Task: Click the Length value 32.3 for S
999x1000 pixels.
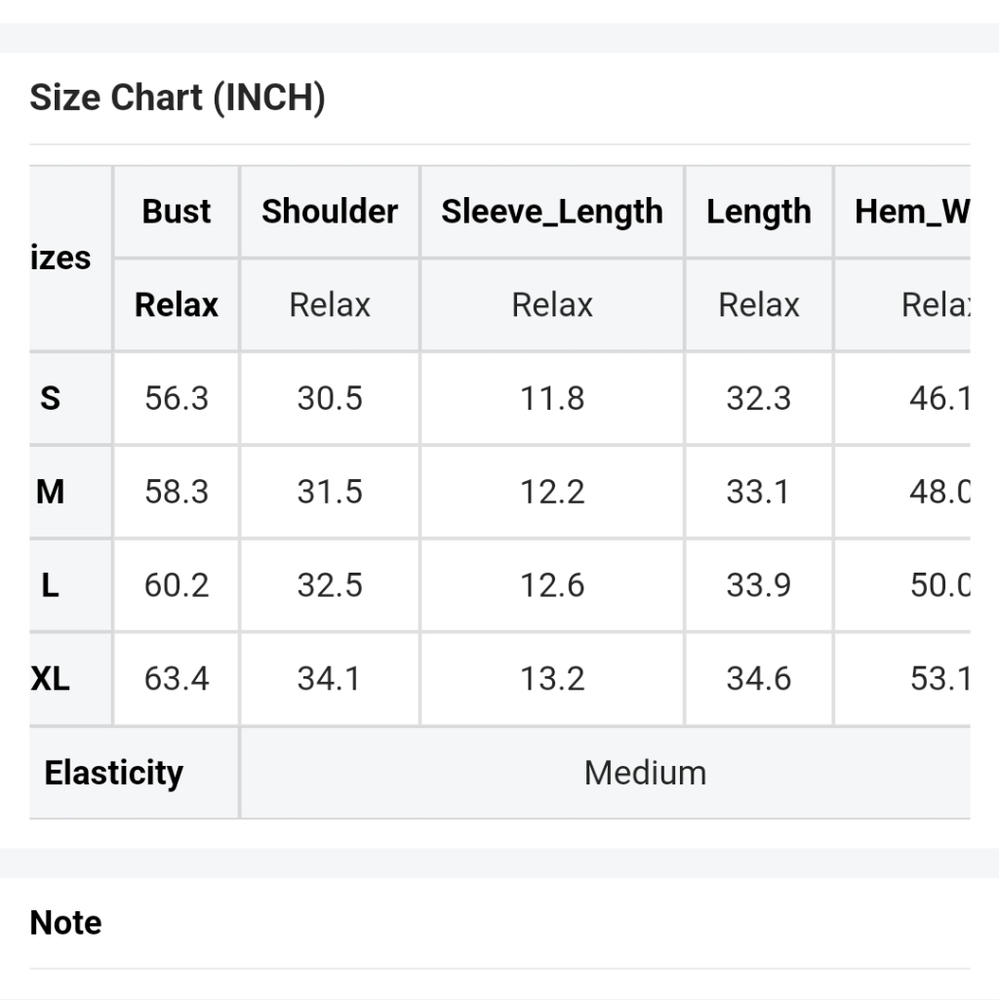Action: [x=759, y=399]
